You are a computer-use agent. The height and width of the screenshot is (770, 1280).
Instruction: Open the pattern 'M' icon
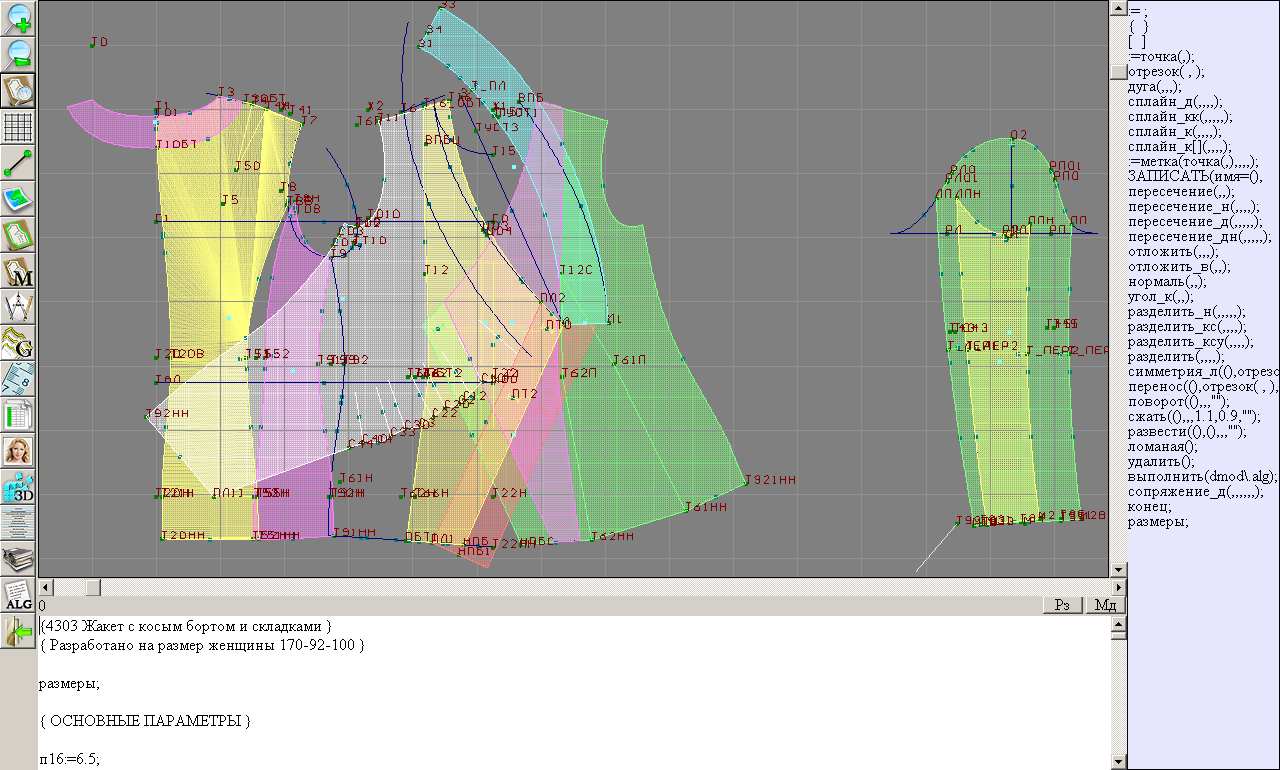point(19,271)
